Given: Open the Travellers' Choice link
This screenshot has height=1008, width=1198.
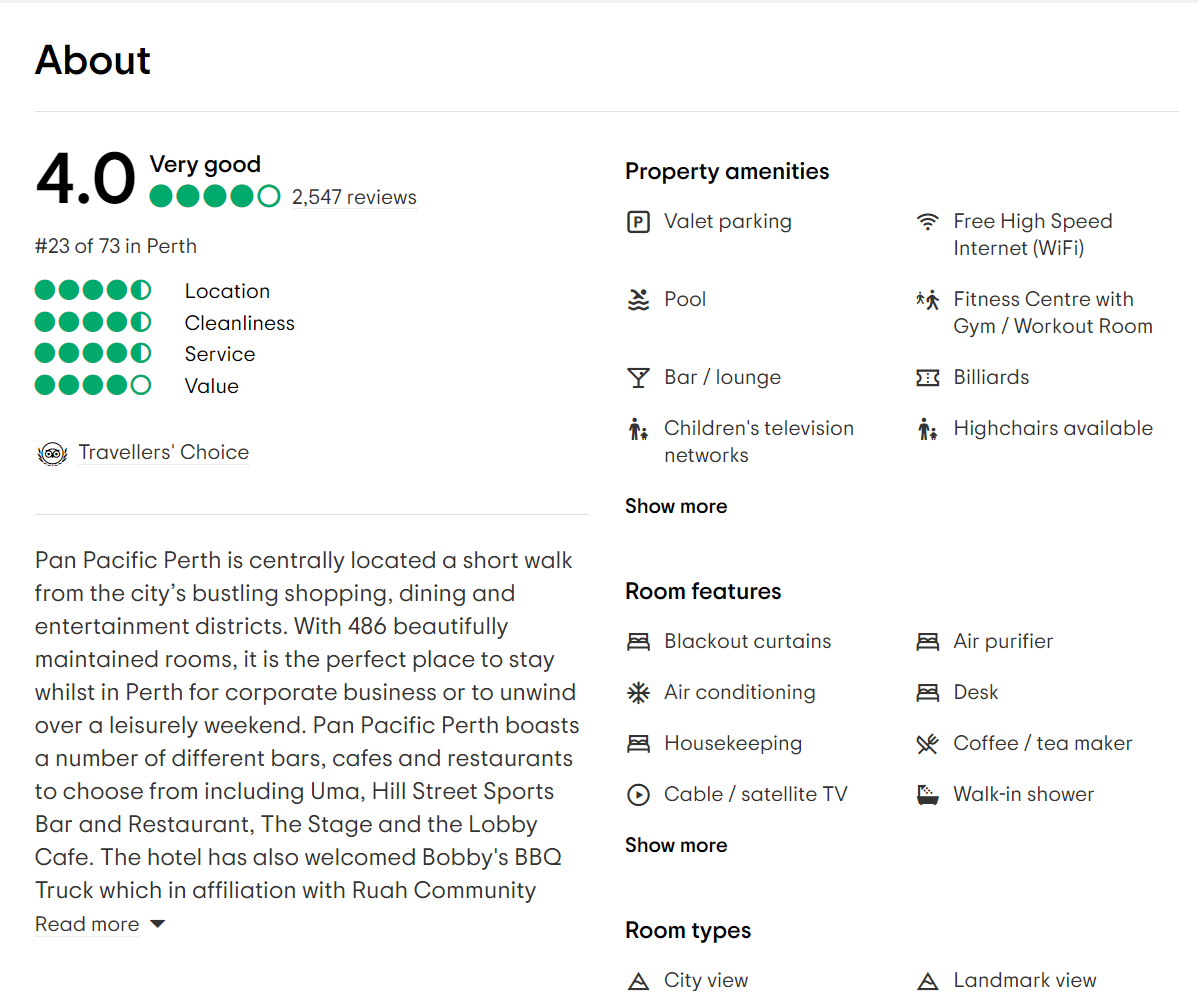Looking at the screenshot, I should pos(164,452).
